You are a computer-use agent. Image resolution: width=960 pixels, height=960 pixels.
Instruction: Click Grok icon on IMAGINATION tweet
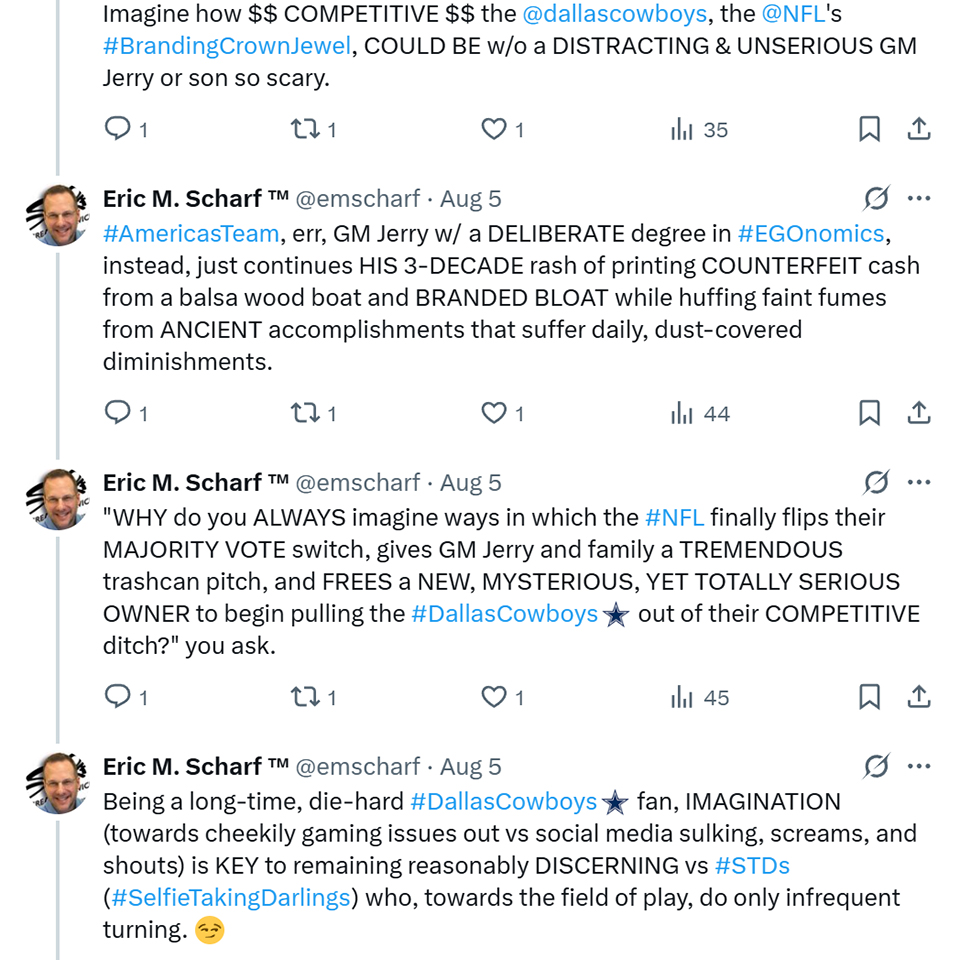(x=876, y=767)
